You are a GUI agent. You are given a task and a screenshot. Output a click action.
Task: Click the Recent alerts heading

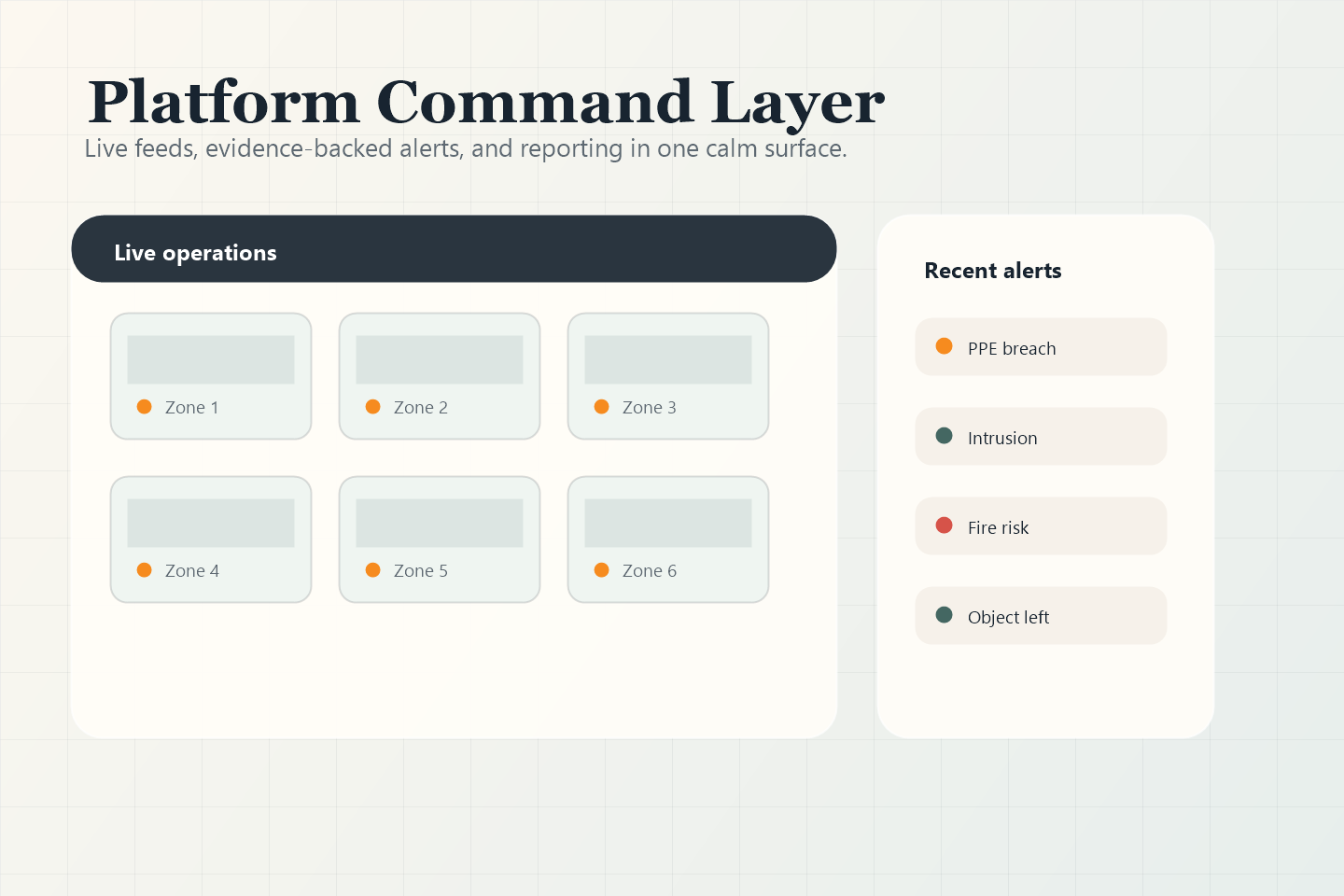coord(993,271)
